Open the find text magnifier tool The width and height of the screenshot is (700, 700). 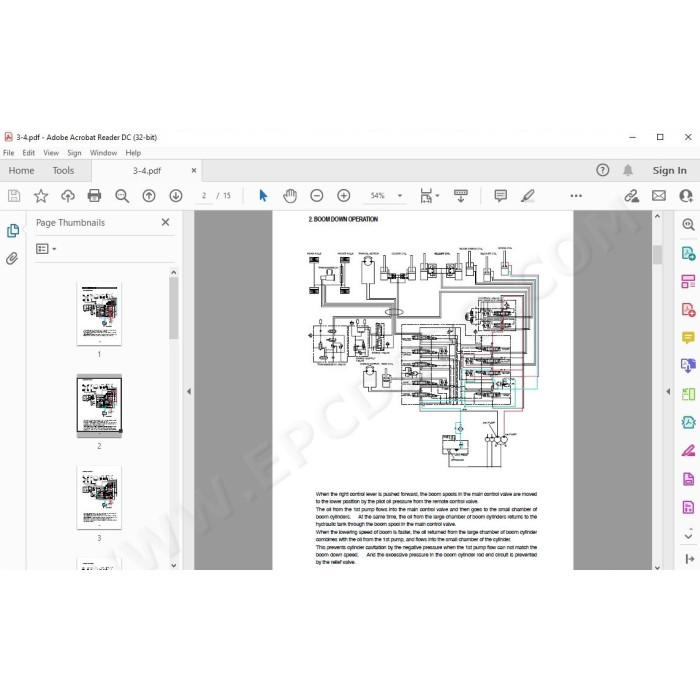click(x=122, y=196)
